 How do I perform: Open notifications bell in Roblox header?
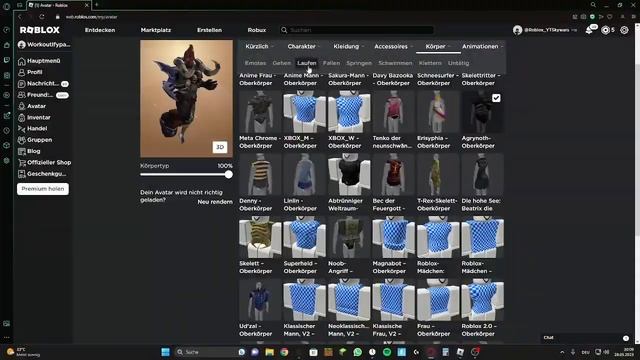[x=589, y=30]
